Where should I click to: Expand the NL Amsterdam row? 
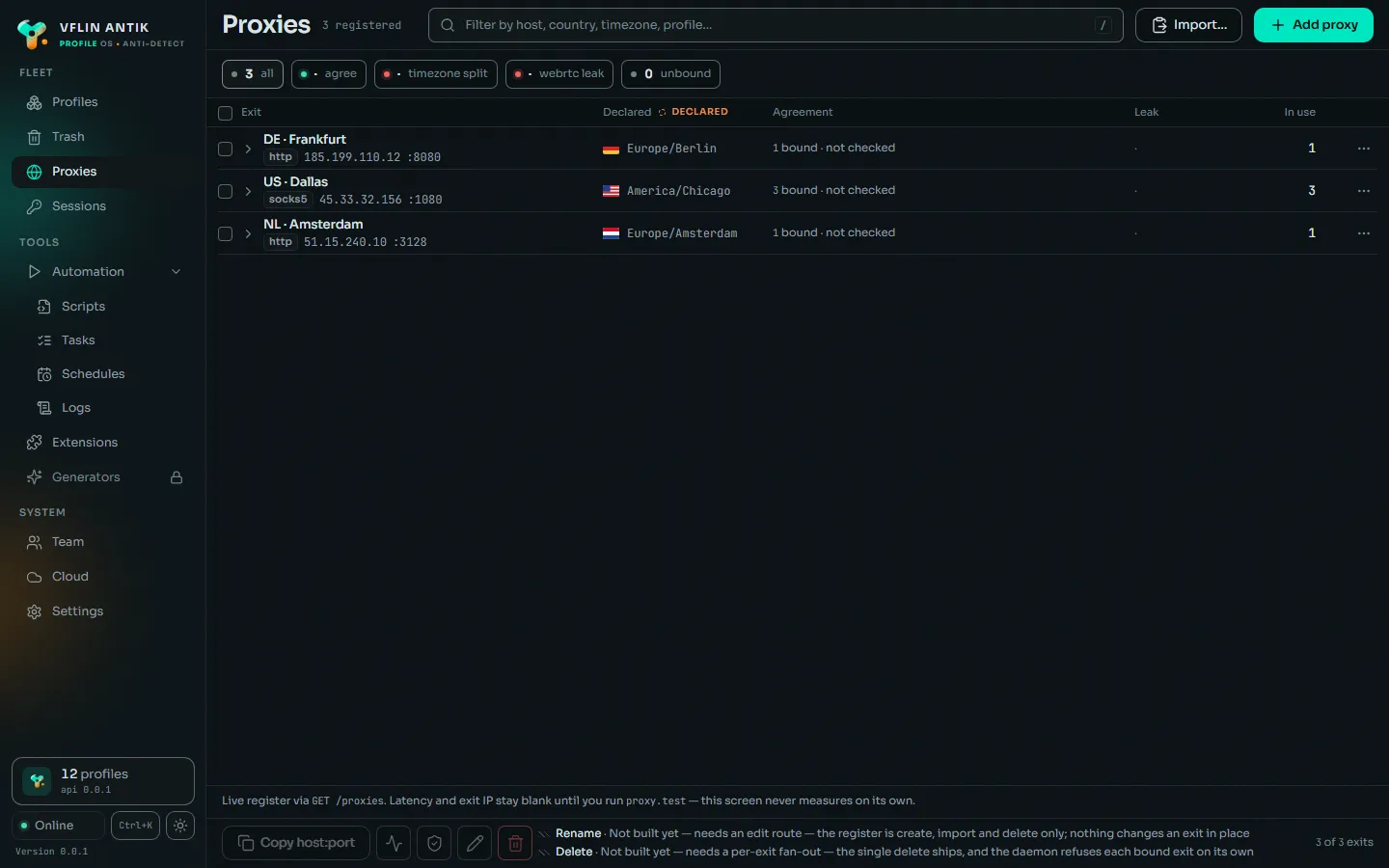248,233
